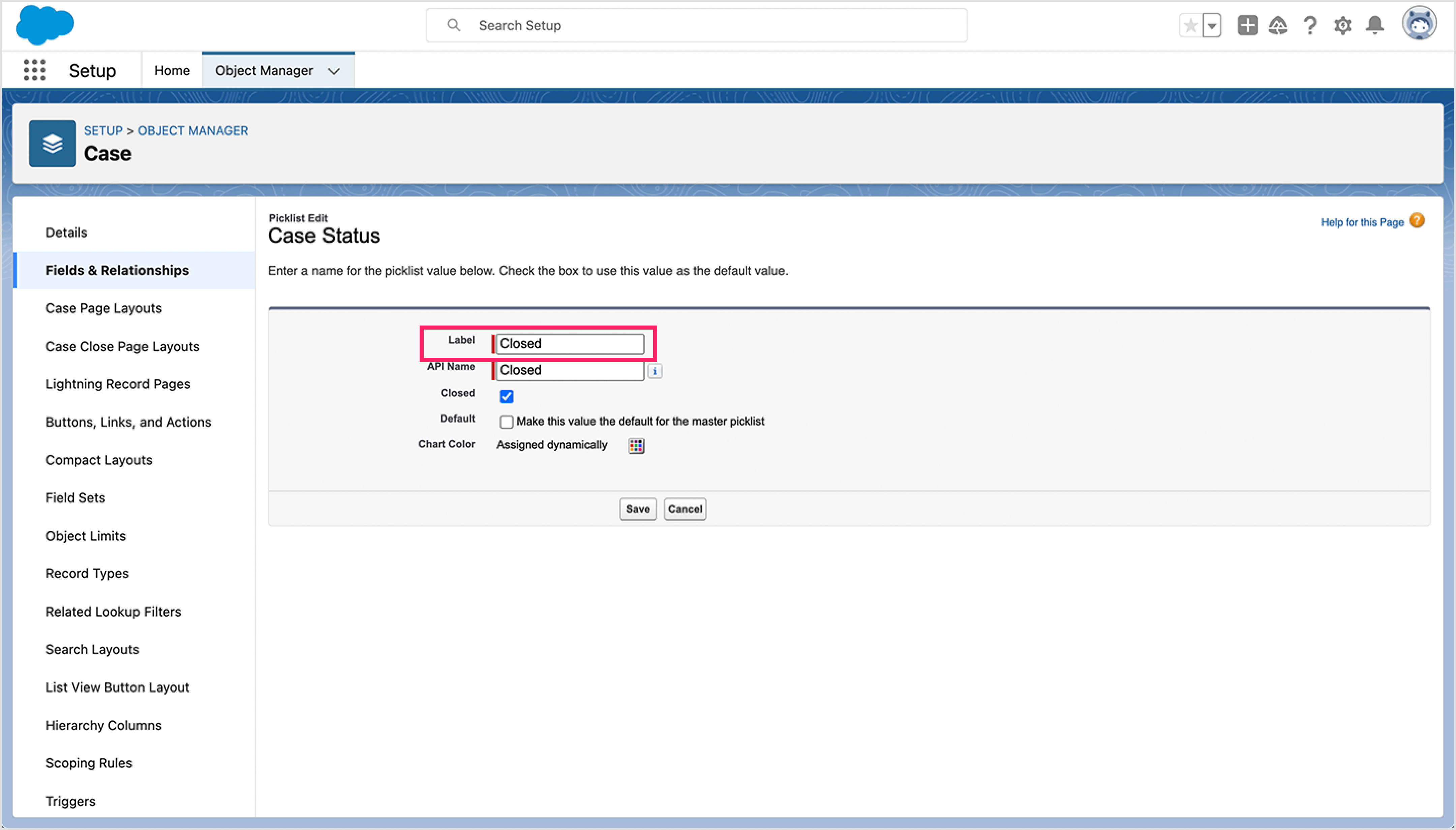The image size is (1456, 830).
Task: Open Salesforce Help question mark icon
Action: point(1309,25)
